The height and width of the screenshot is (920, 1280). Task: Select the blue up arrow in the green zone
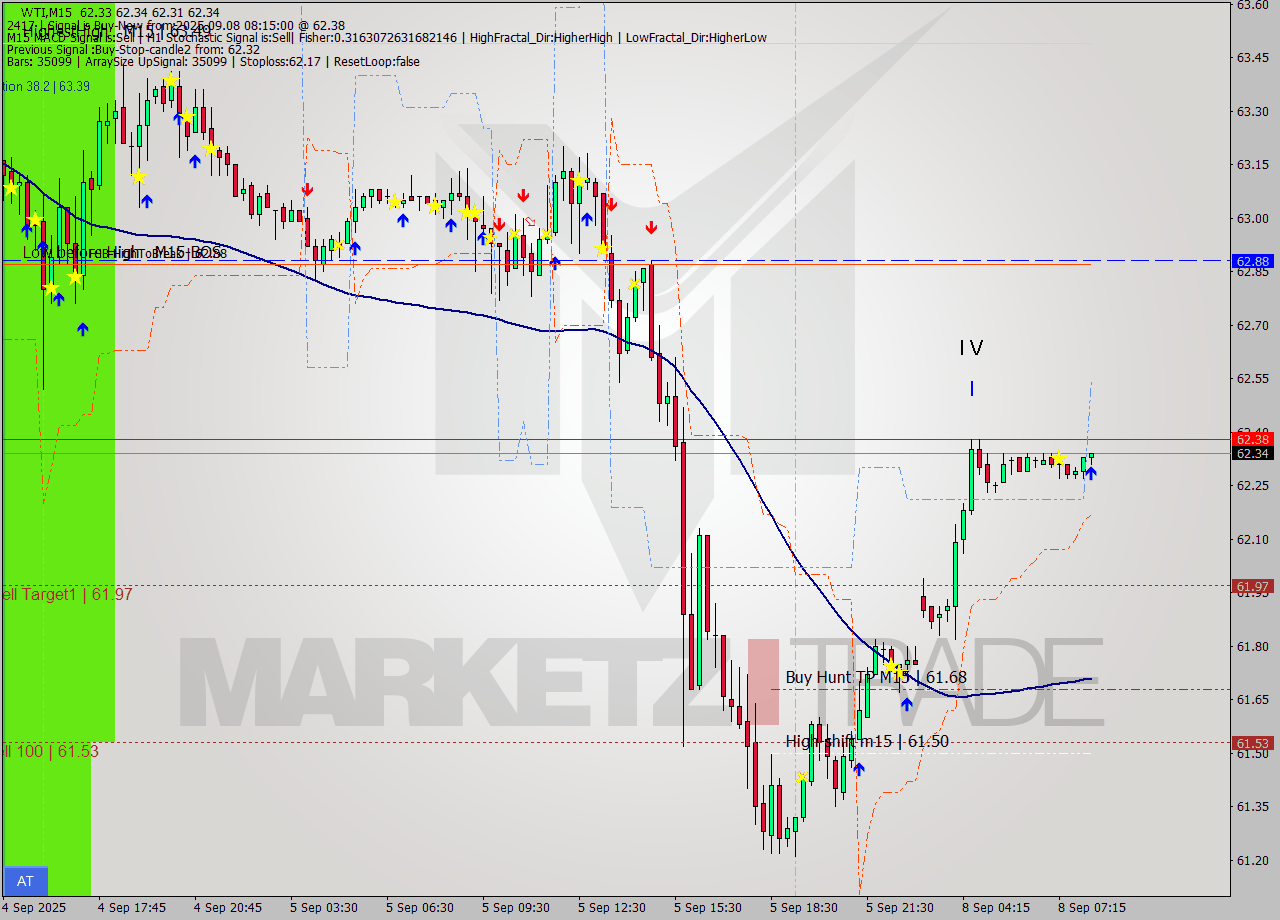point(81,327)
